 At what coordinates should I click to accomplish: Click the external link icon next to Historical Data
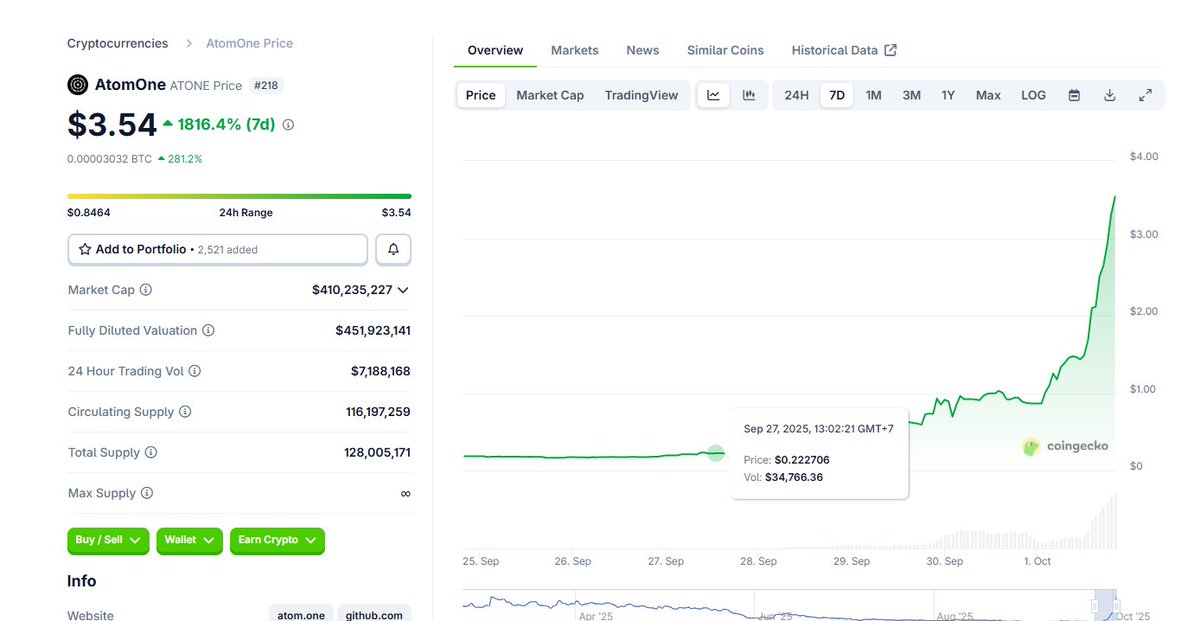pyautogui.click(x=891, y=50)
